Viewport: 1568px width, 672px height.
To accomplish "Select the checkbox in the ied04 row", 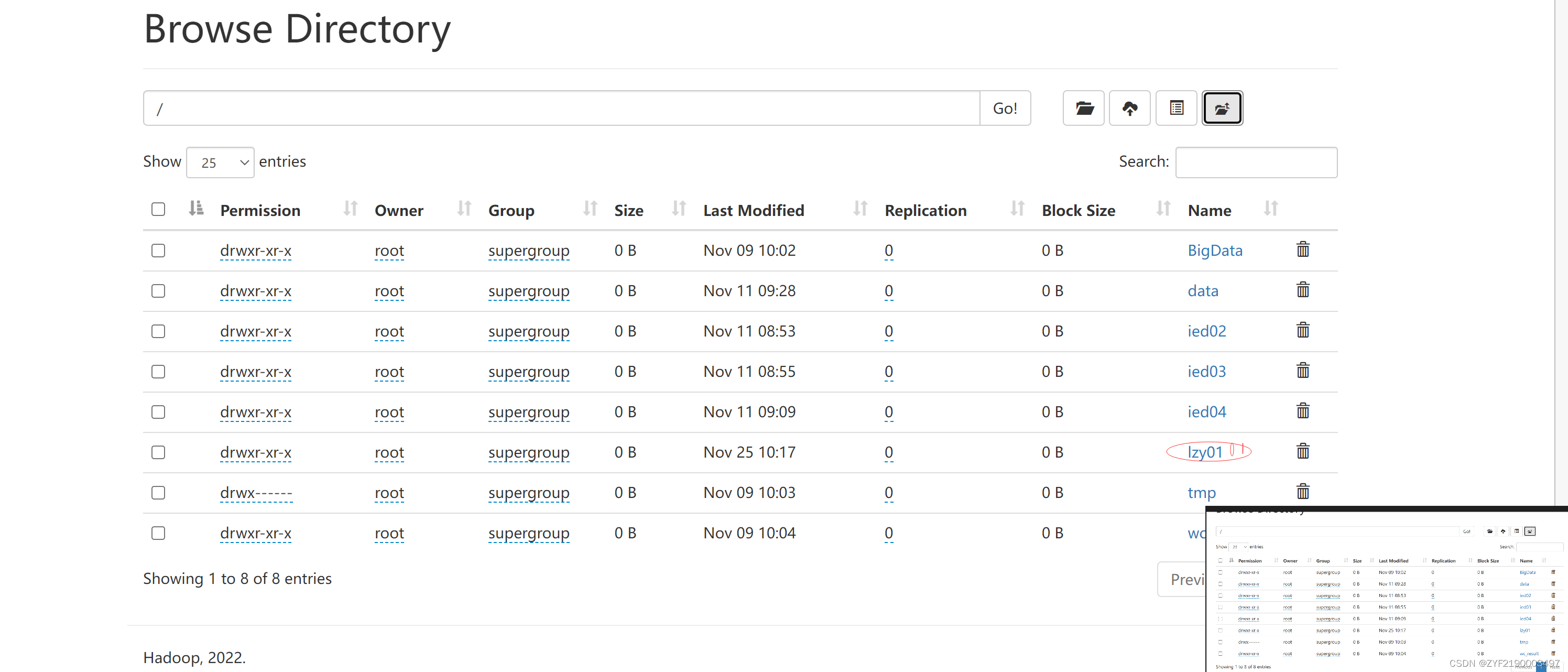I will pos(158,412).
